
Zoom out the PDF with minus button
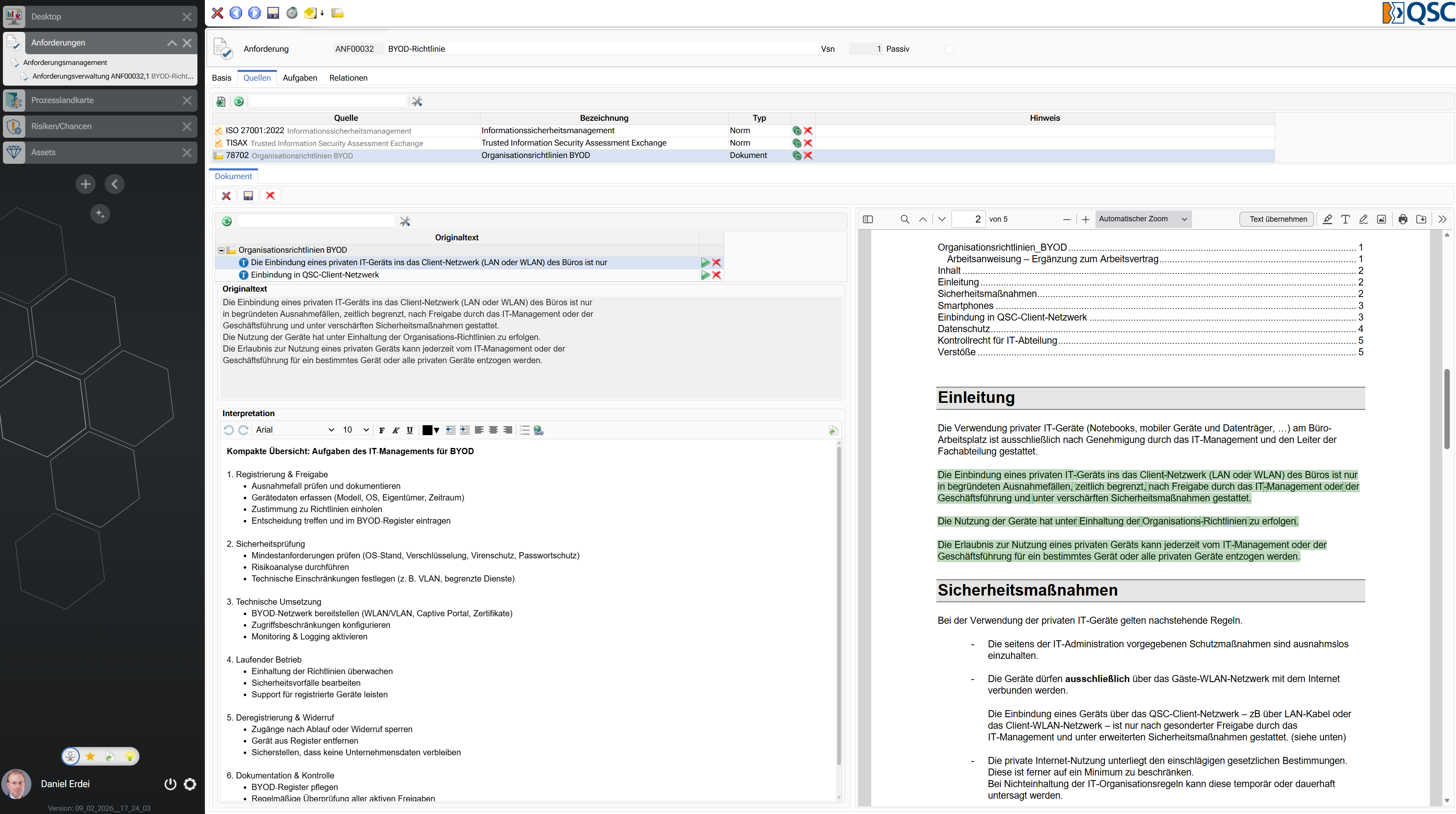click(x=1067, y=220)
